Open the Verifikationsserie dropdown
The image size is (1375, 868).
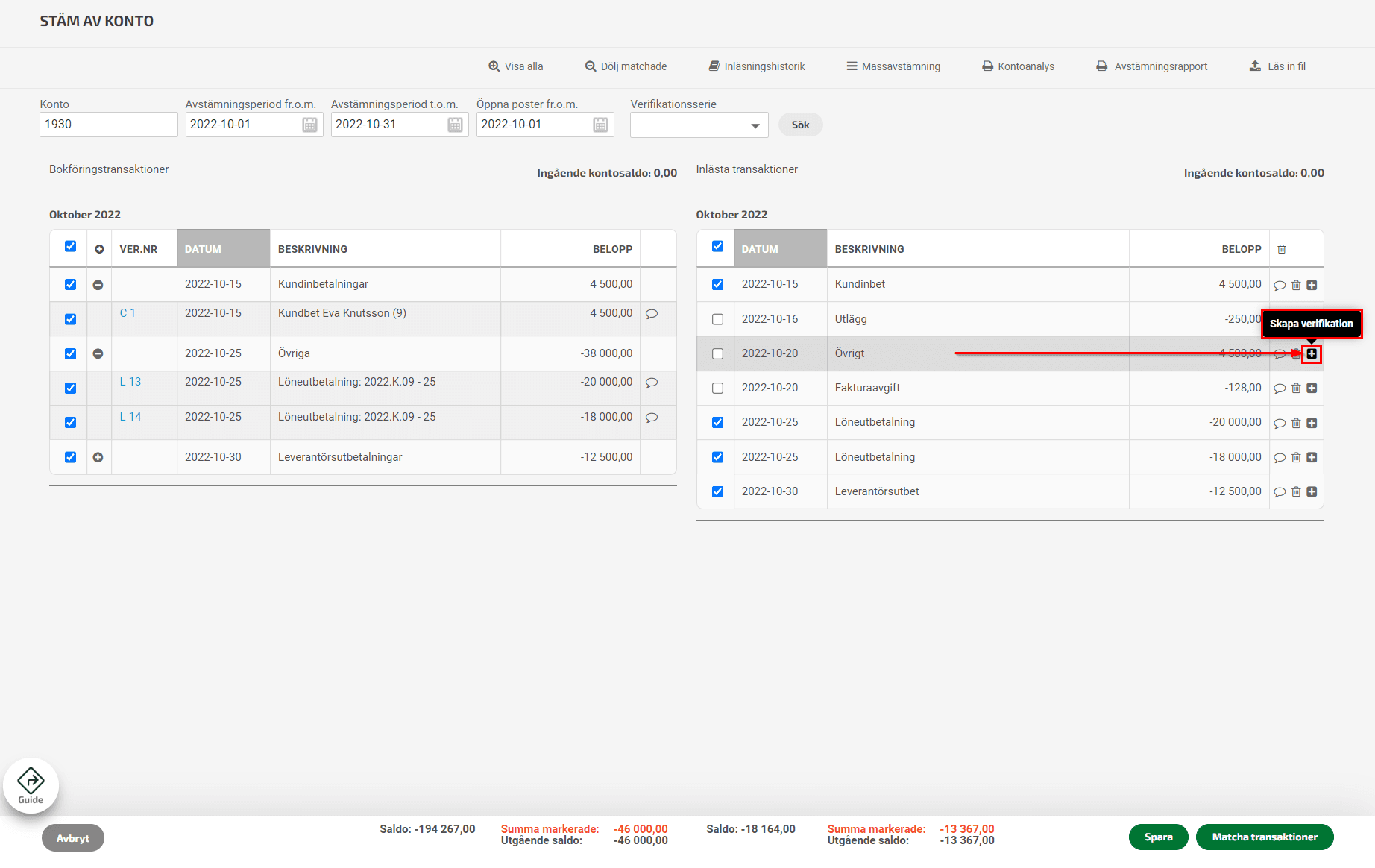[x=699, y=125]
